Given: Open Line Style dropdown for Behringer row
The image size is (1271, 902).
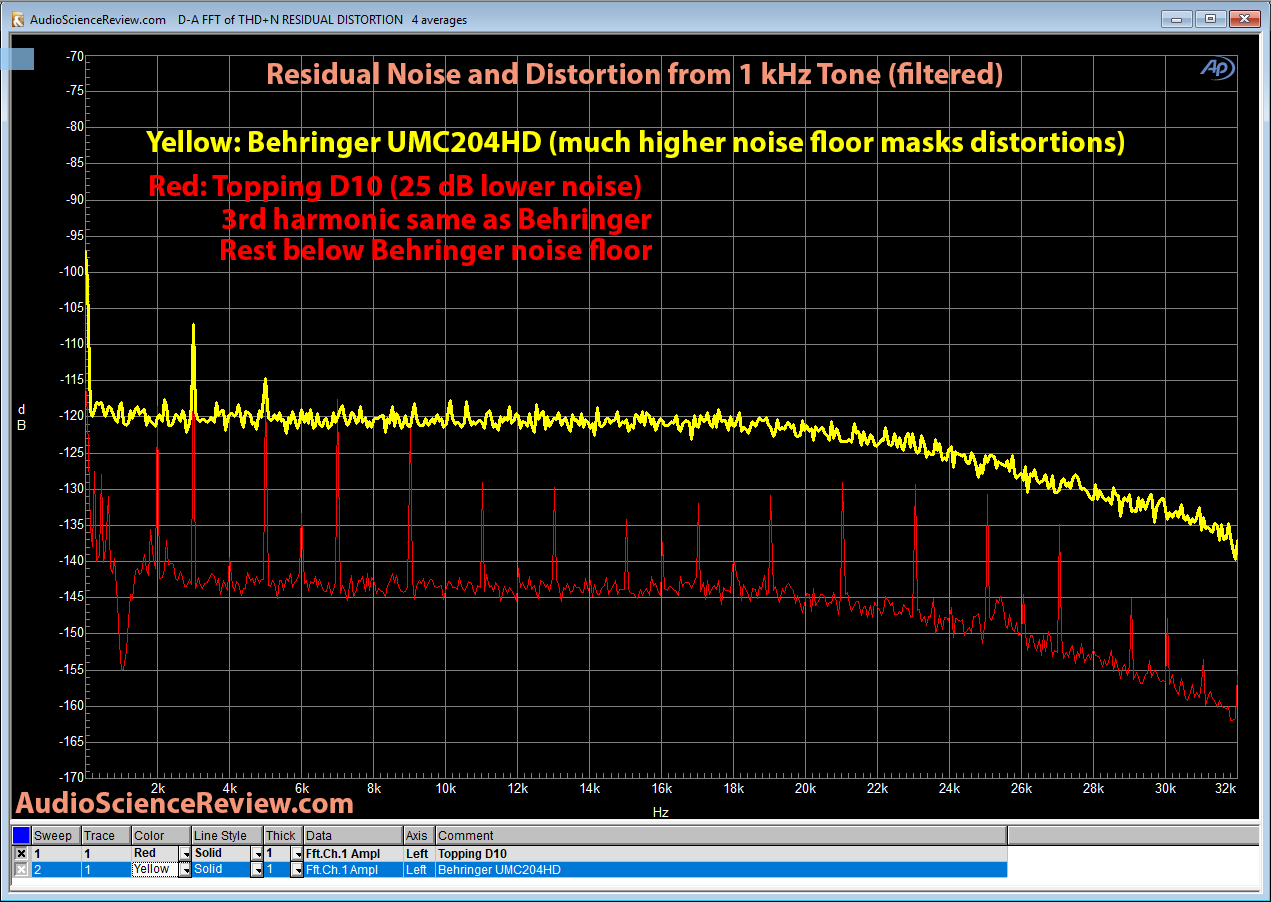Looking at the screenshot, I should (256, 870).
